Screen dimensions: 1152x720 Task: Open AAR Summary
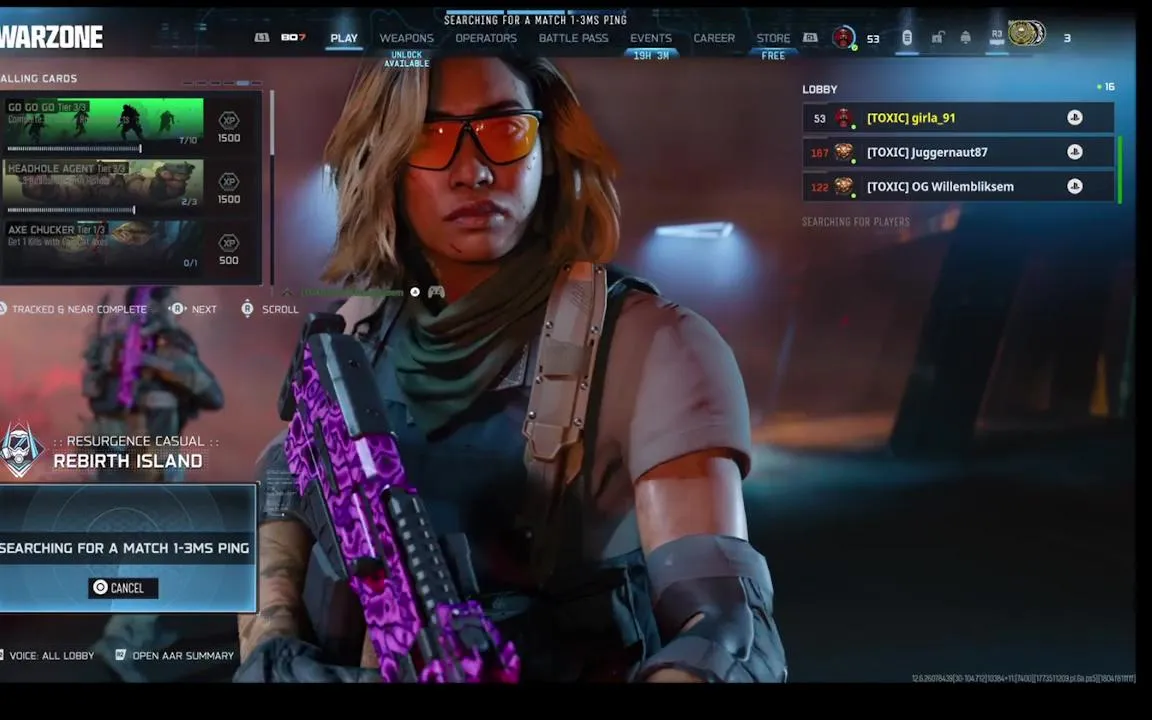point(174,655)
